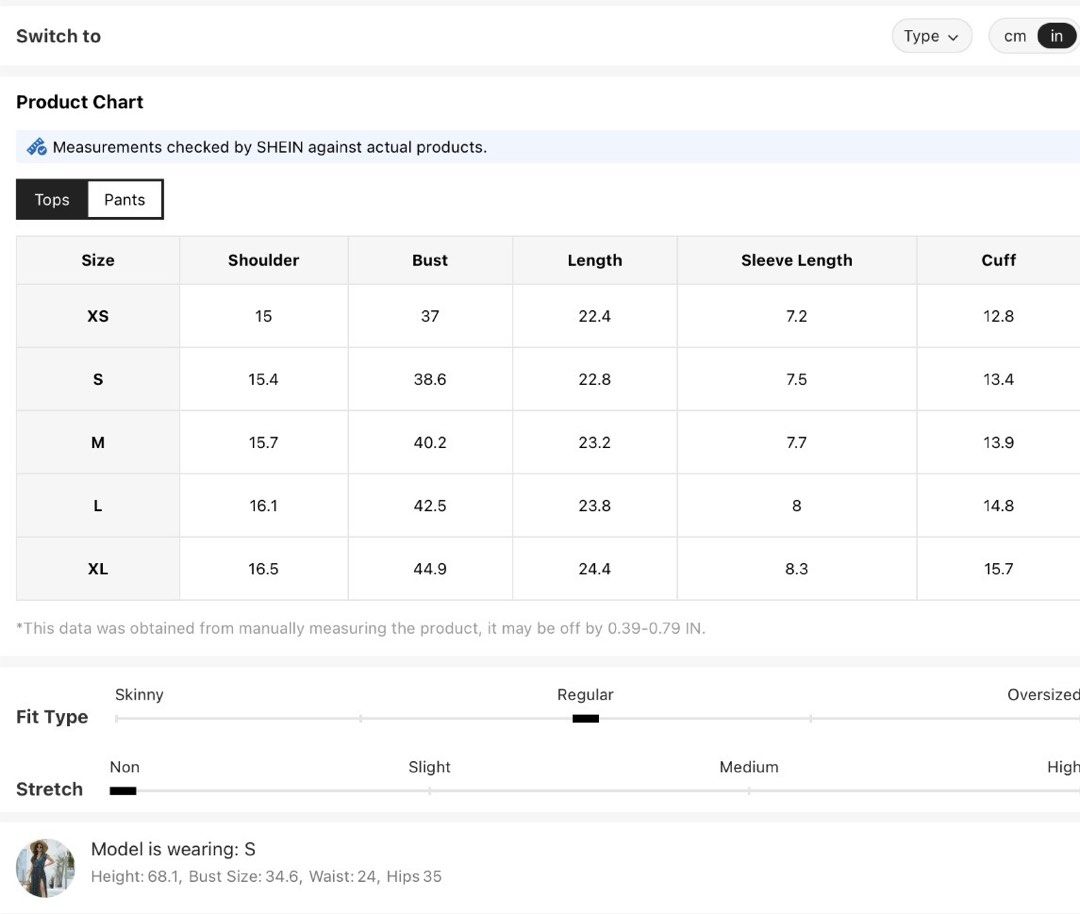This screenshot has height=914, width=1080.
Task: Click the Cuff column header
Action: click(998, 260)
